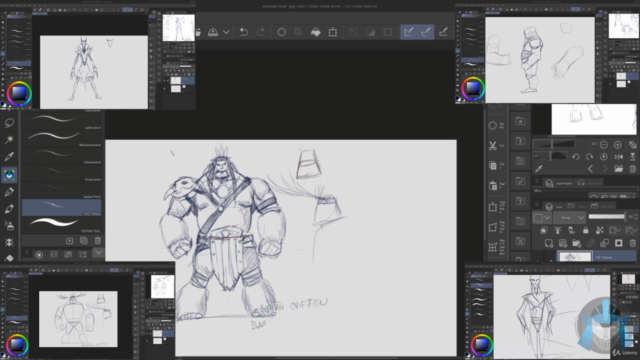Select the highlighted Pencil tool icon
The image size is (640, 360).
(x=9, y=175)
